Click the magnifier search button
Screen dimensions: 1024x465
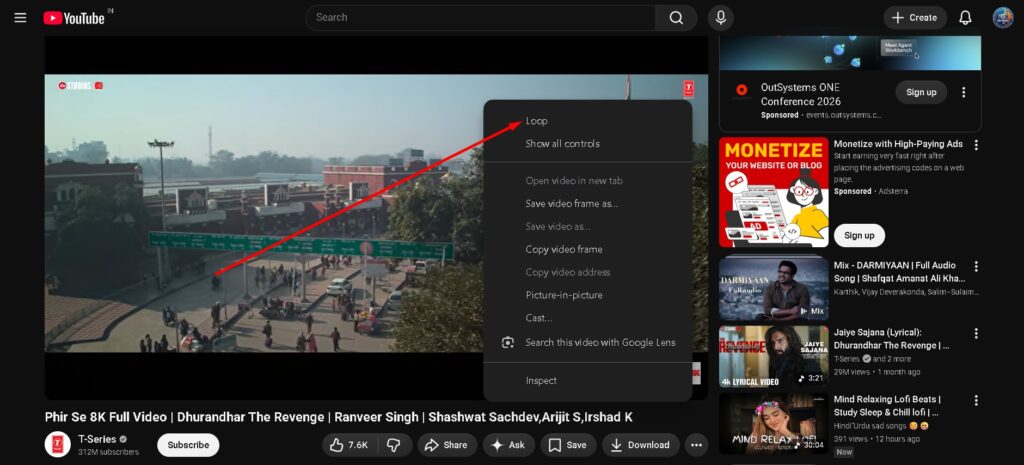tap(676, 18)
